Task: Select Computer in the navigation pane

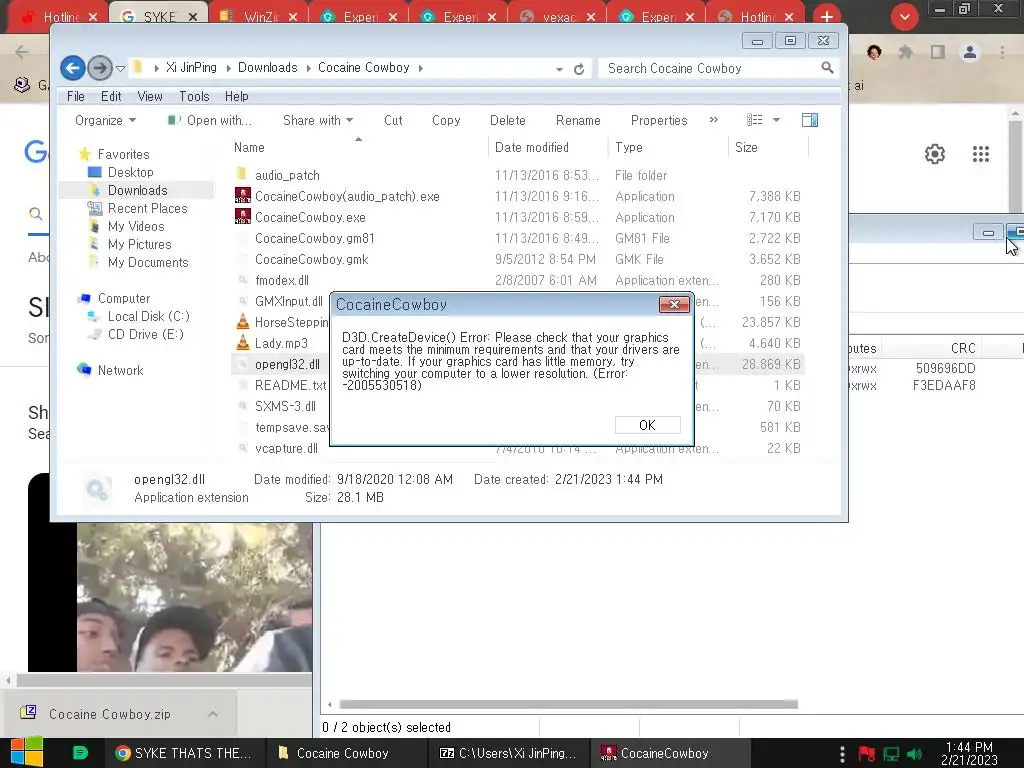Action: coord(124,298)
